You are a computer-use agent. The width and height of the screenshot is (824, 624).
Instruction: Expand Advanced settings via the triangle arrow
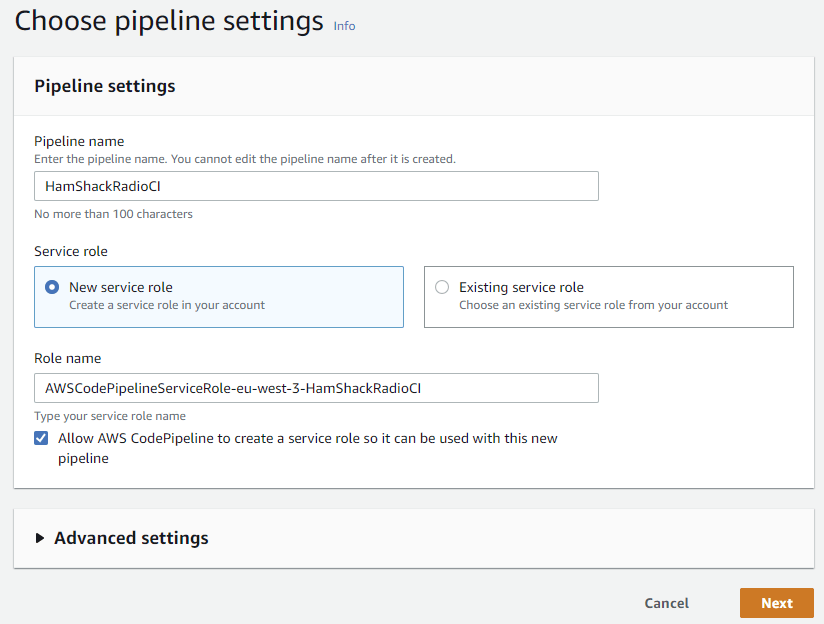tap(39, 538)
